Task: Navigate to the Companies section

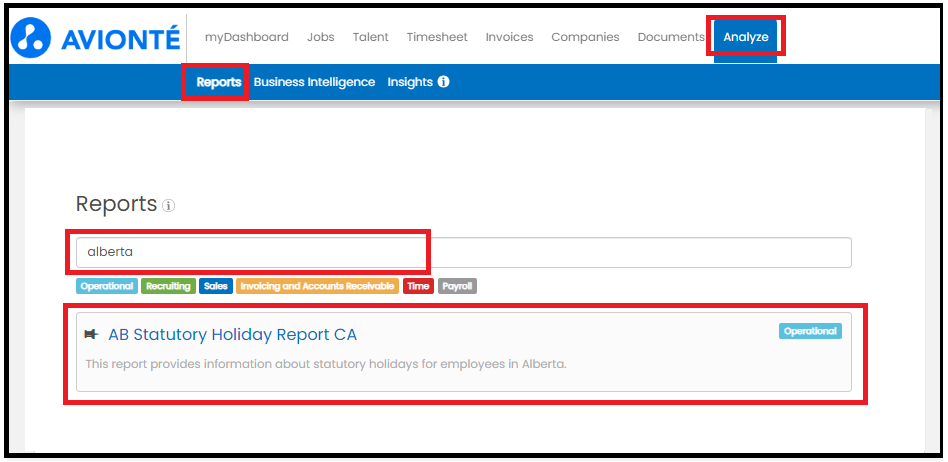Action: pyautogui.click(x=585, y=37)
